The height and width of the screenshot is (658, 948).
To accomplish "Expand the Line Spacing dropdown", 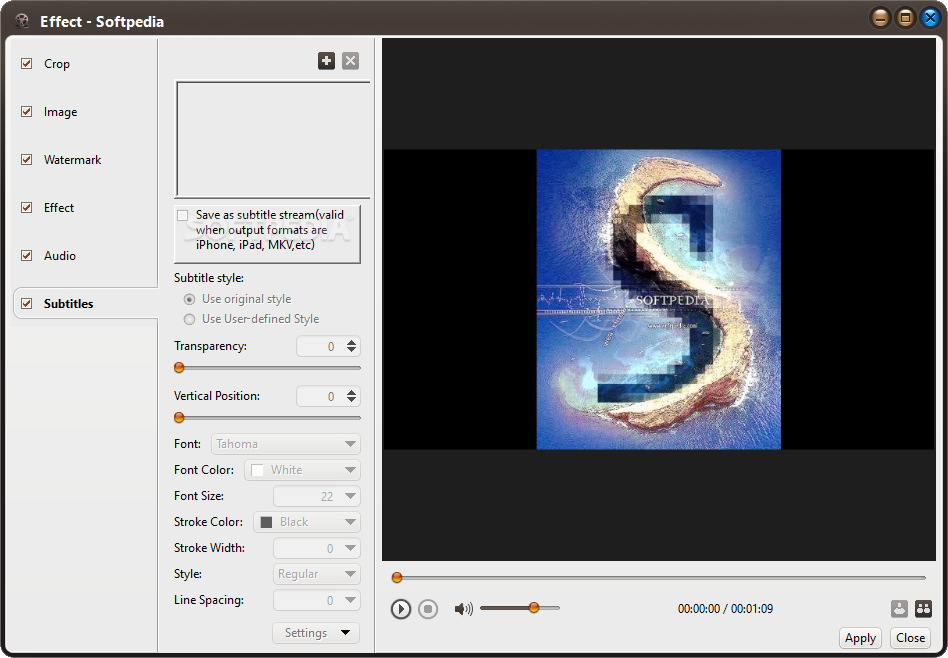I will [x=317, y=600].
